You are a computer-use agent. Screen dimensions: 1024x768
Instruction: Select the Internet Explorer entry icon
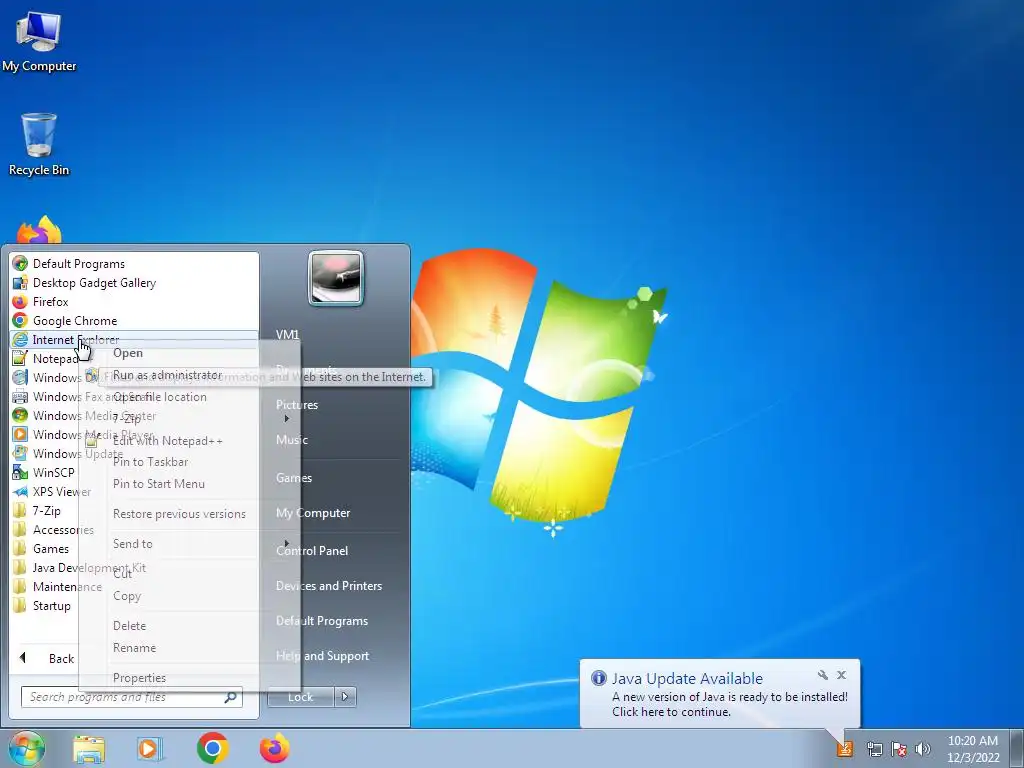[20, 340]
